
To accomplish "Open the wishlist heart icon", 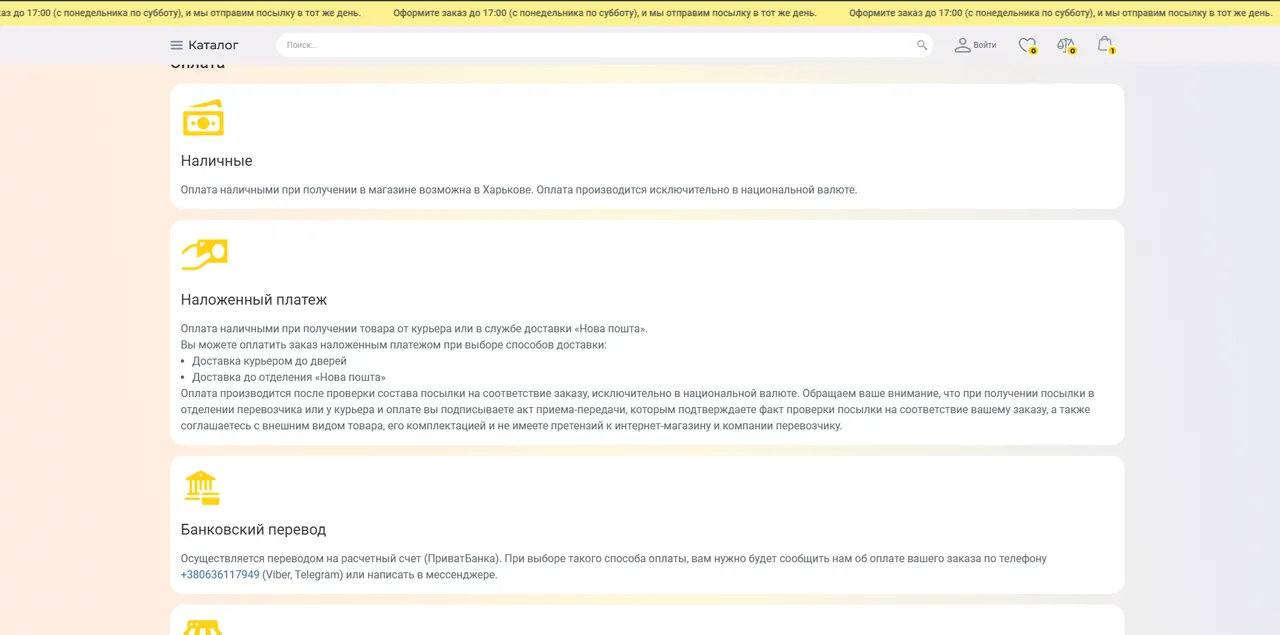I will pyautogui.click(x=1027, y=45).
